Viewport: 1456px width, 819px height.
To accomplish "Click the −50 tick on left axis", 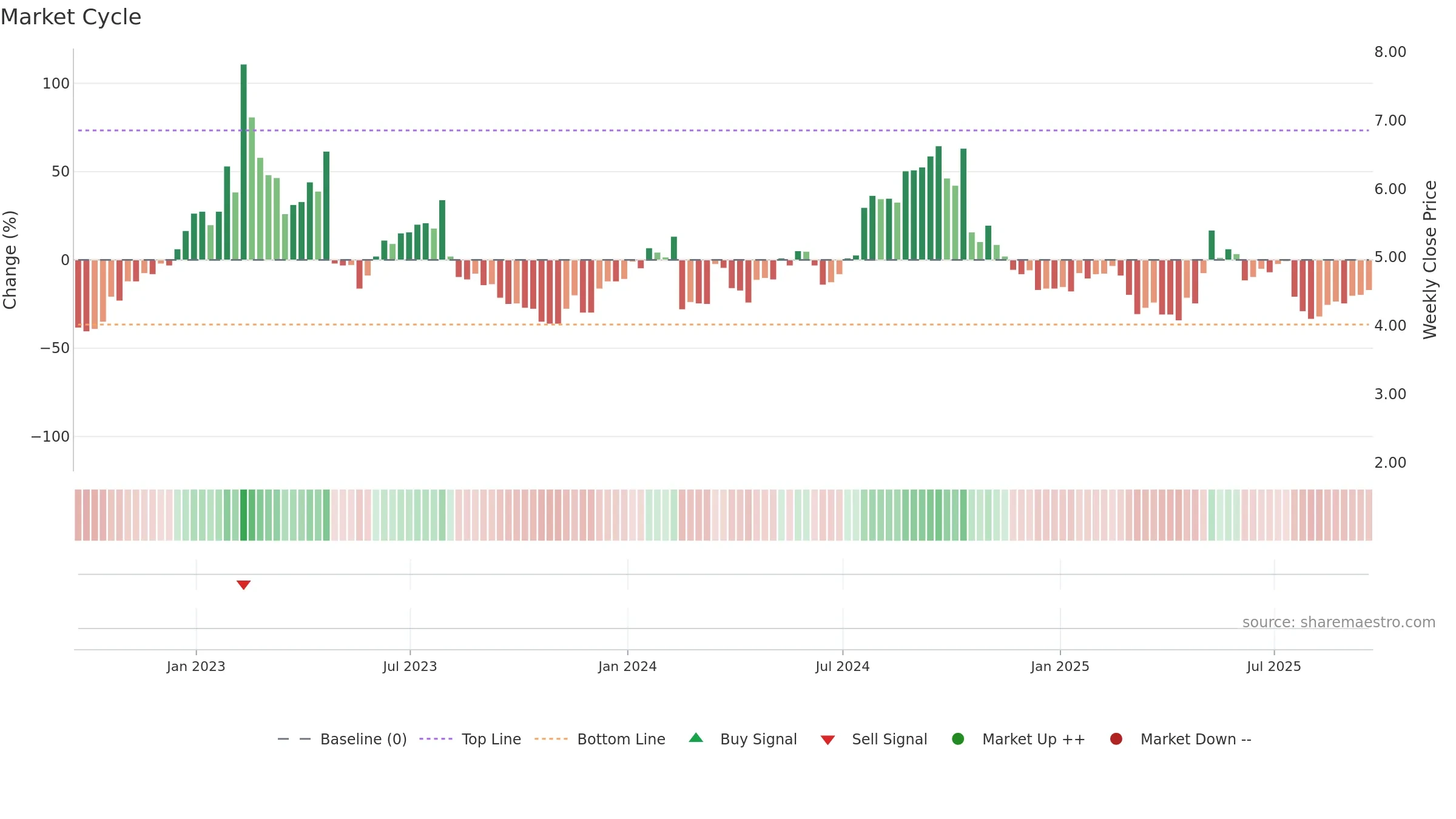I will pos(55,348).
